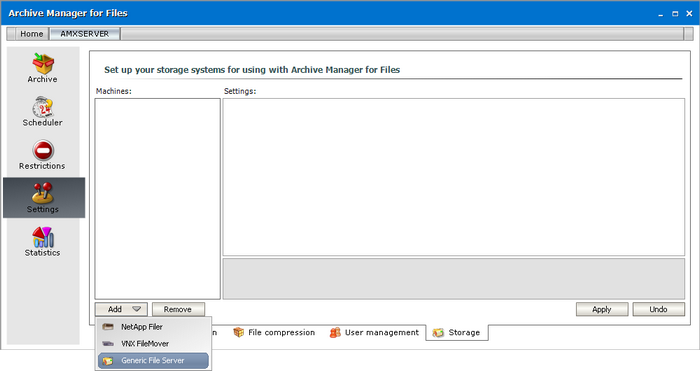
Task: Click the Remove button
Action: pyautogui.click(x=178, y=309)
